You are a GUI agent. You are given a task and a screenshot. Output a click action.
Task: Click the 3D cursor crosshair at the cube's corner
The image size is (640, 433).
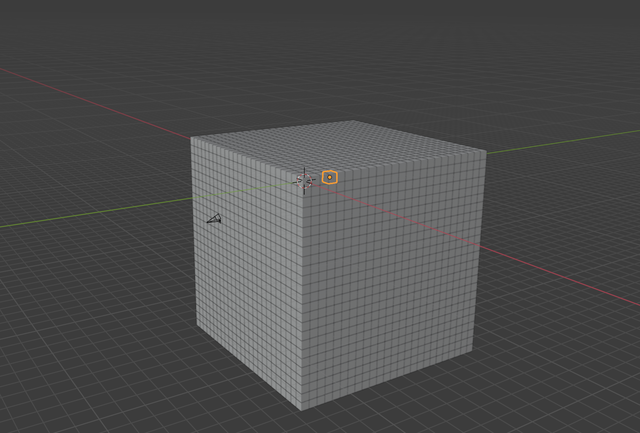[304, 181]
